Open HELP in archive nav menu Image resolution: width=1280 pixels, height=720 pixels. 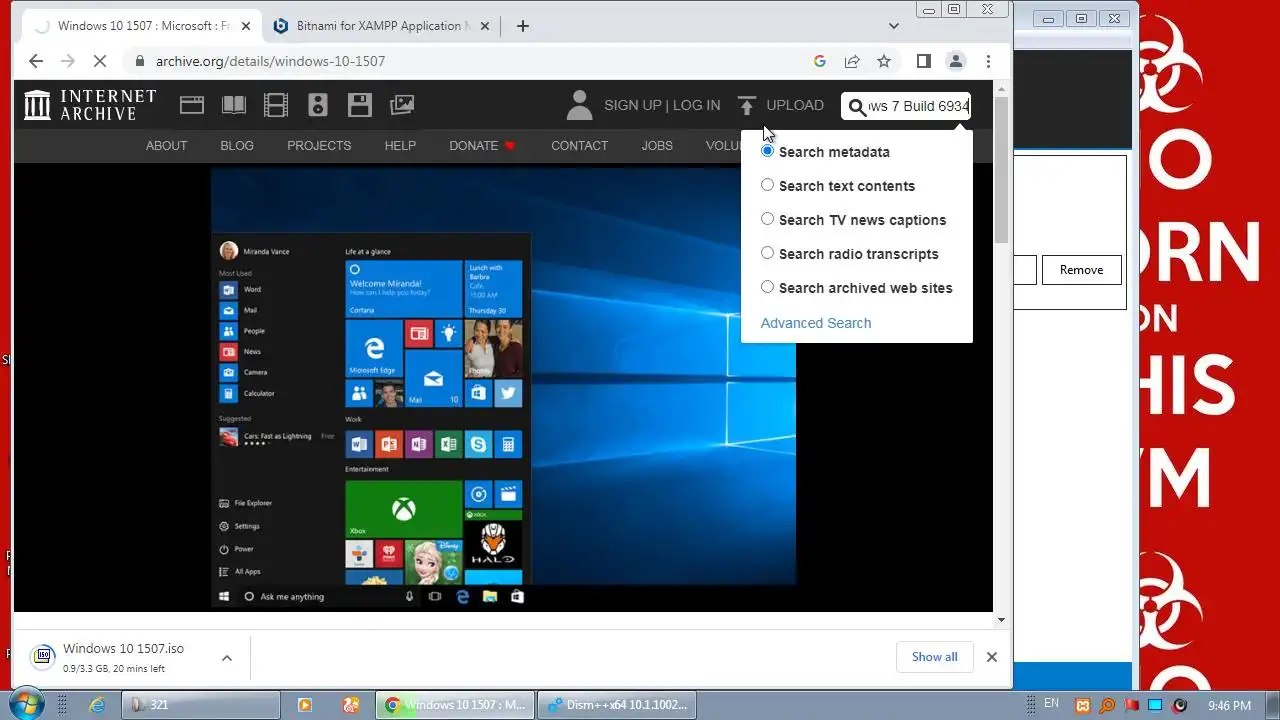(400, 145)
